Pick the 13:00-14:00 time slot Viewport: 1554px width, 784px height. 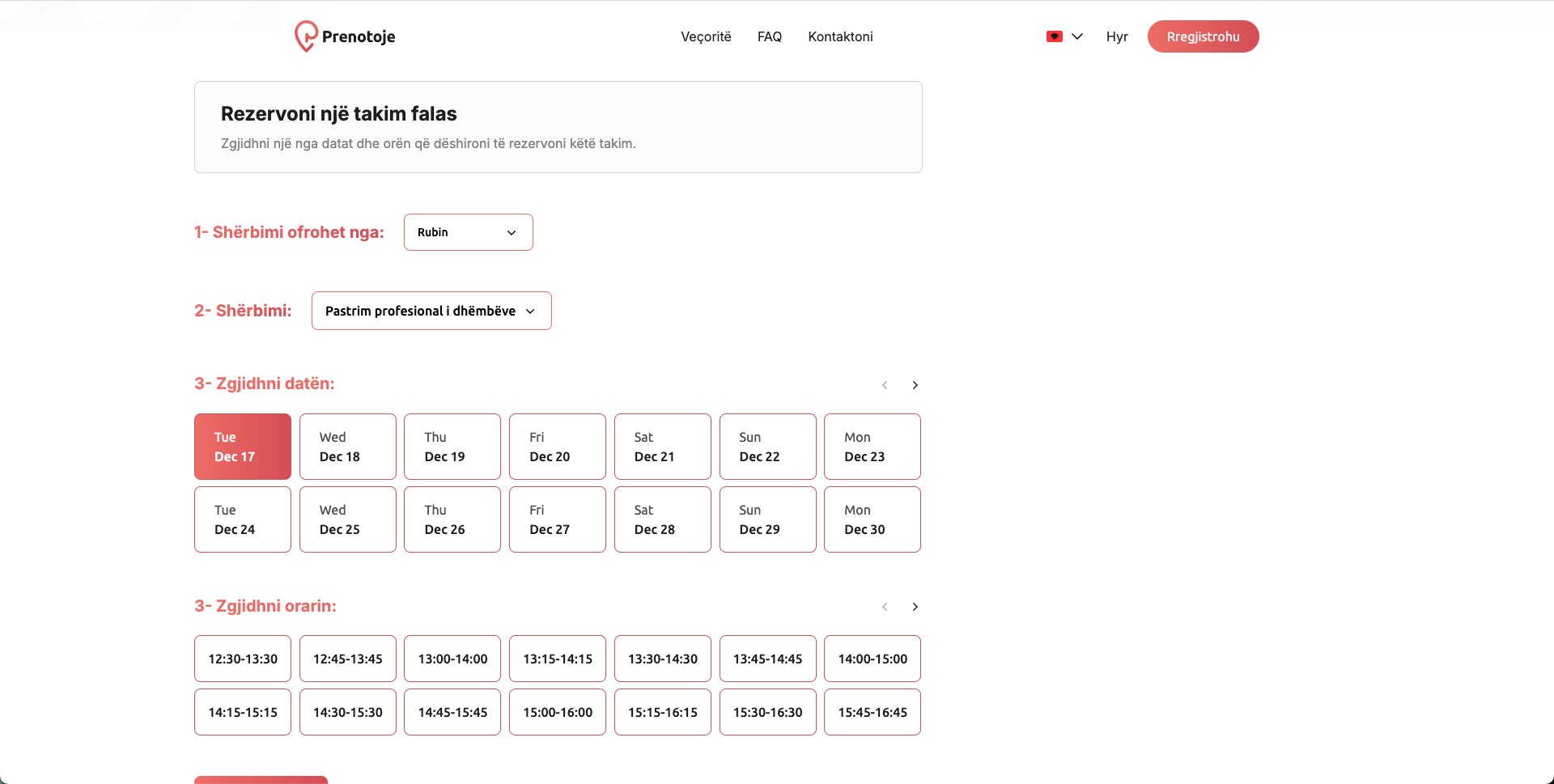click(452, 659)
